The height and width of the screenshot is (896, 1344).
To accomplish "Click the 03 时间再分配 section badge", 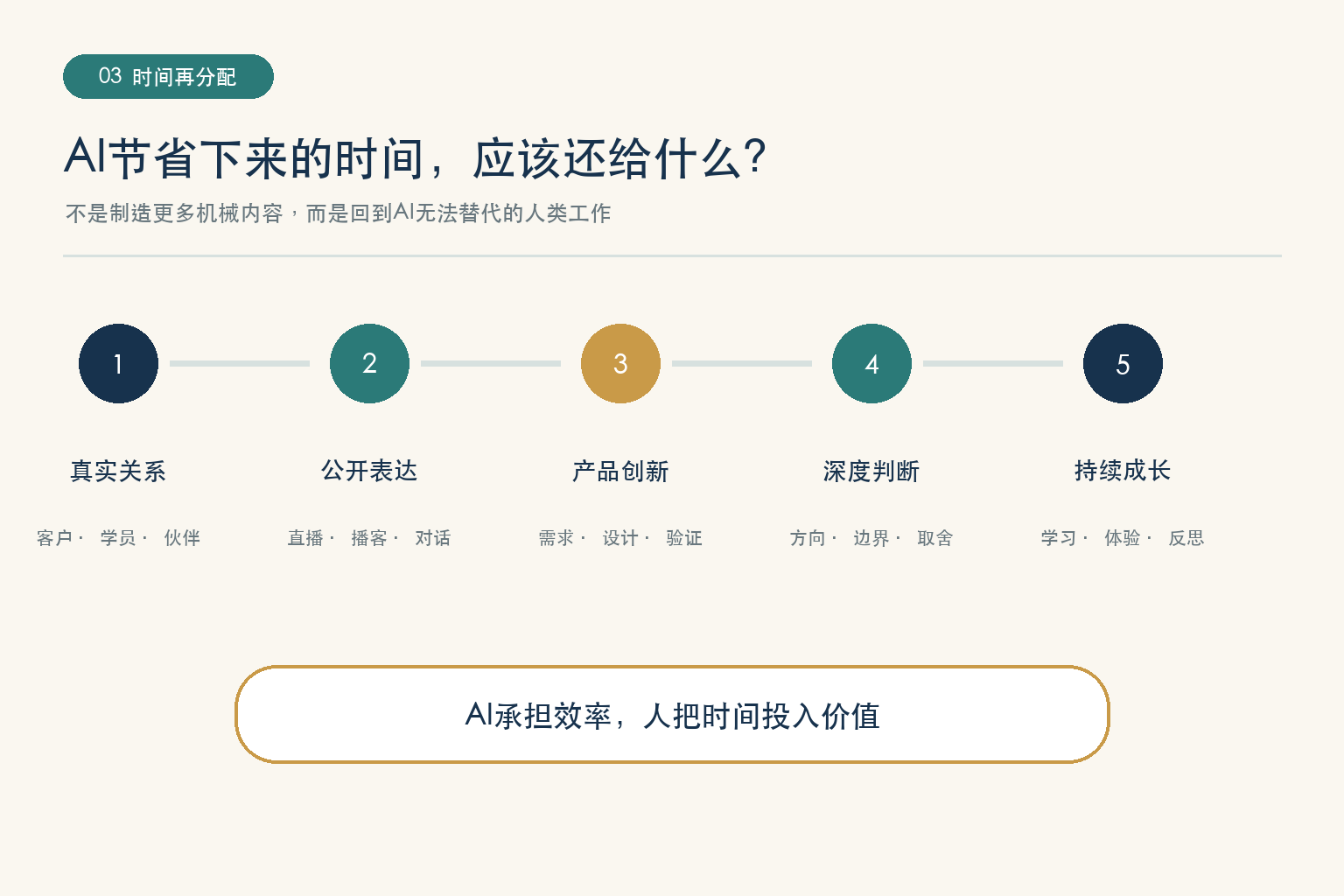I will (168, 76).
